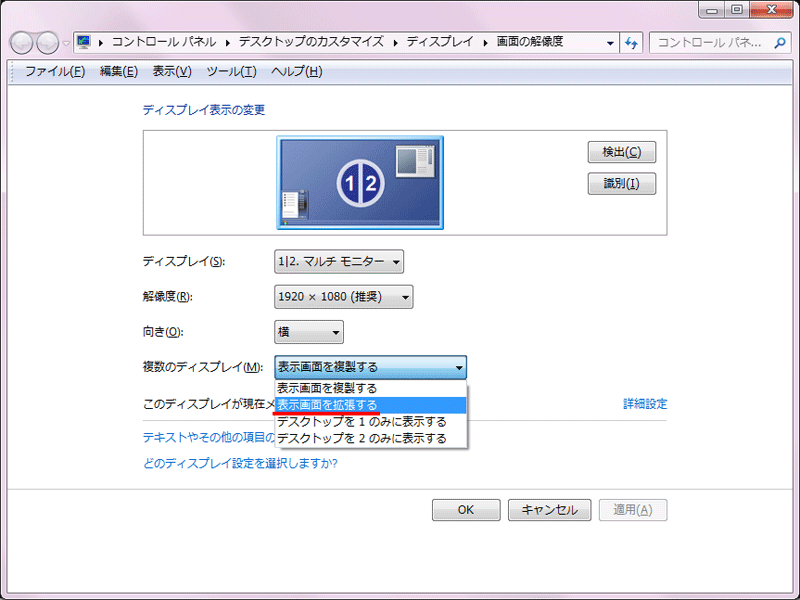This screenshot has height=600, width=800.
Task: Select the 1|2 monitor preview thumbnail
Action: pos(360,182)
